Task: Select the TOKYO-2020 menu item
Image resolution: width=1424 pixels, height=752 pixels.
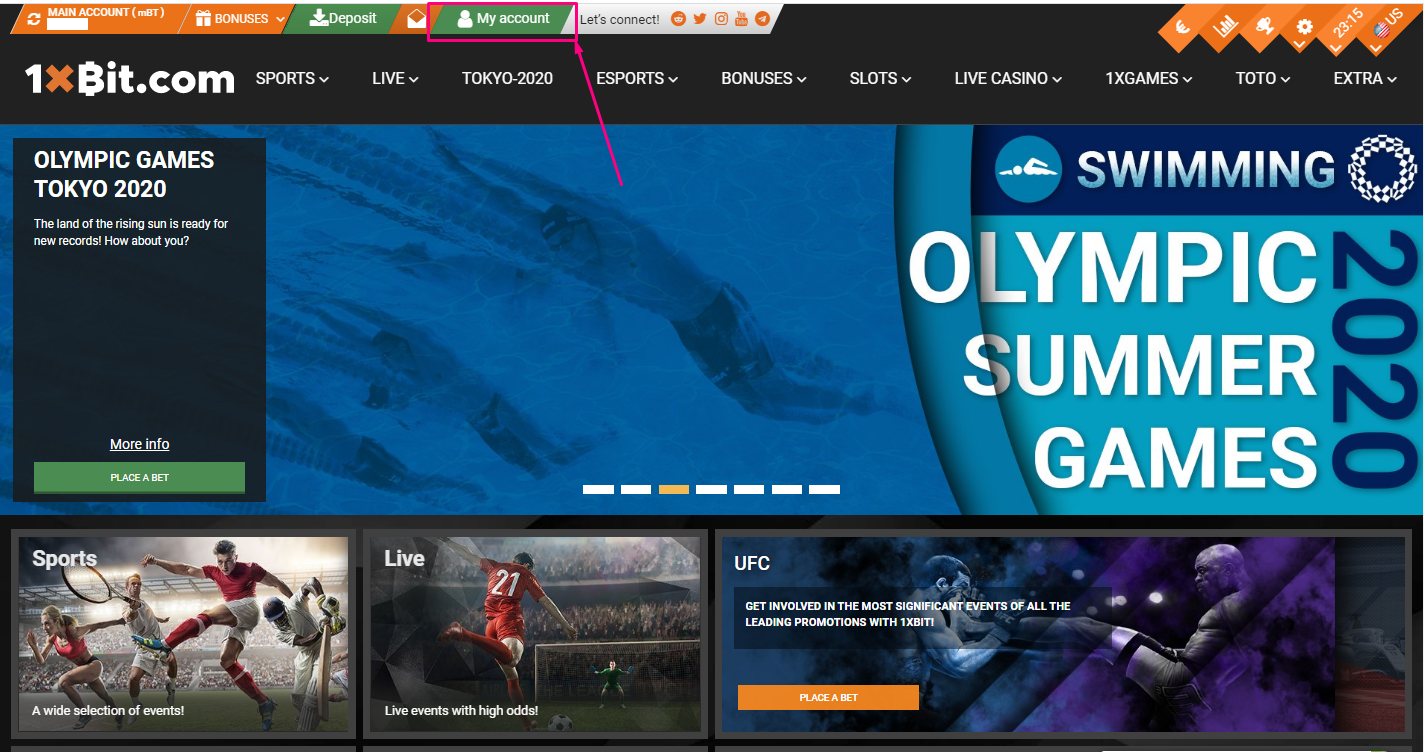Action: 507,78
